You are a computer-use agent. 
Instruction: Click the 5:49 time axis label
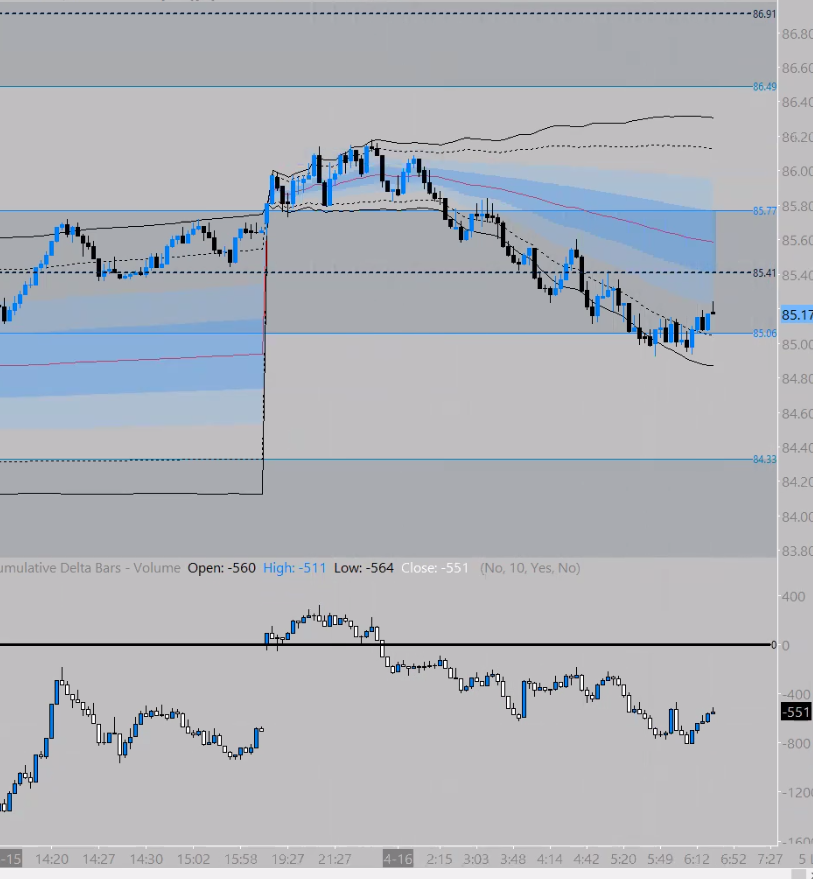(x=660, y=859)
